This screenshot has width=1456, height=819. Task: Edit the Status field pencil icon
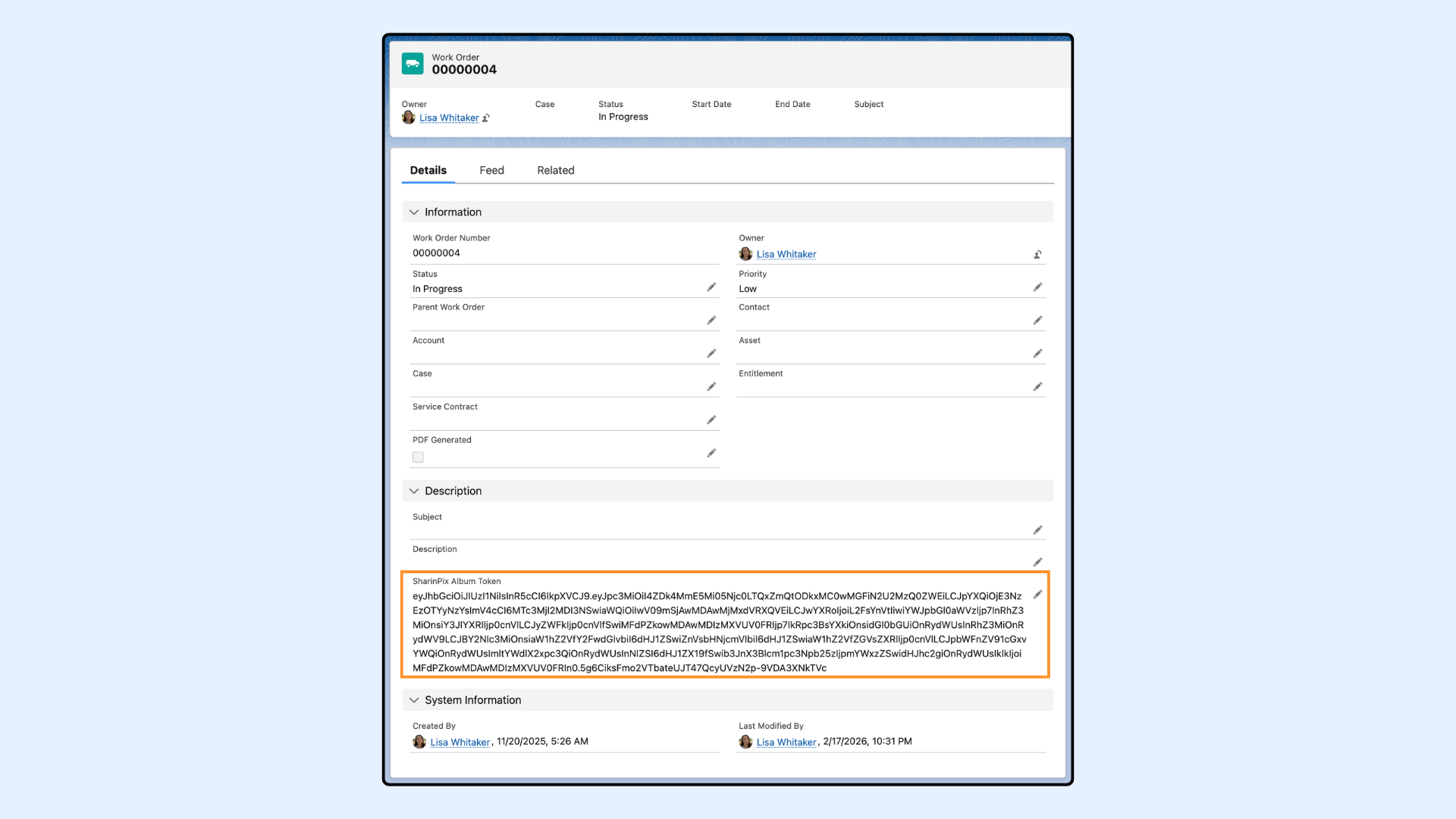(711, 287)
